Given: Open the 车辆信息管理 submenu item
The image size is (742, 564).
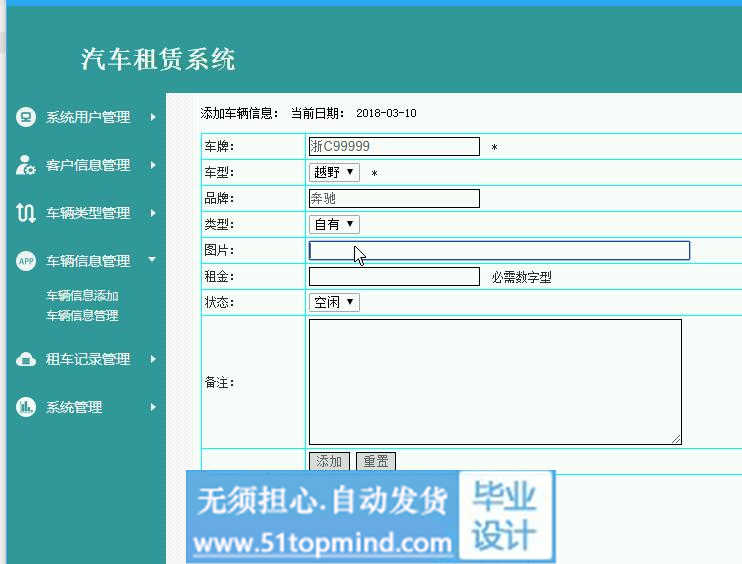Looking at the screenshot, I should click(82, 315).
